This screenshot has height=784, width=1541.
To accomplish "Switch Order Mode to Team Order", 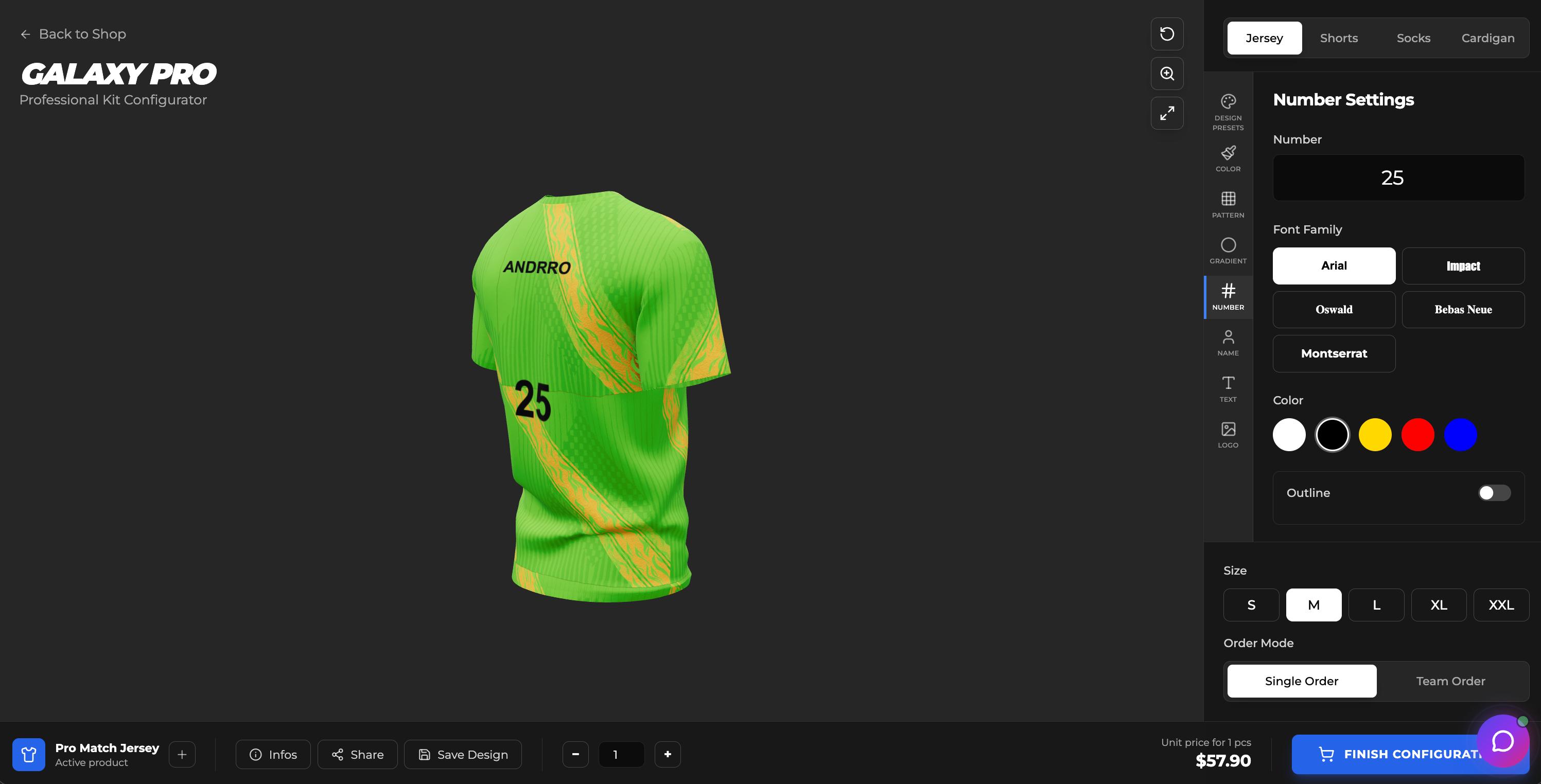I will (1450, 681).
